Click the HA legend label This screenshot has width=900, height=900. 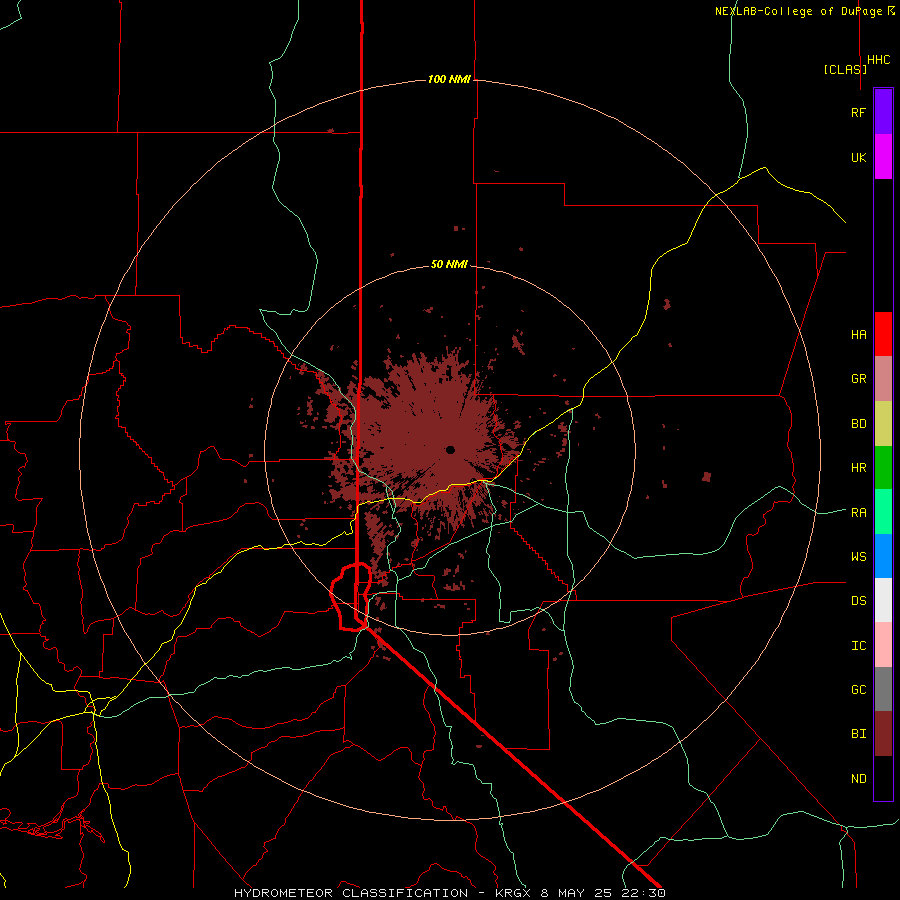pos(858,334)
